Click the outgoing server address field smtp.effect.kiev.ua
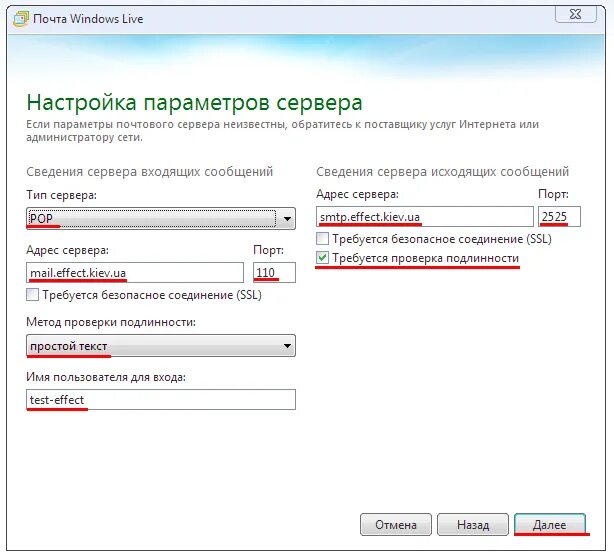Viewport: 614px width, 560px height. (x=425, y=217)
